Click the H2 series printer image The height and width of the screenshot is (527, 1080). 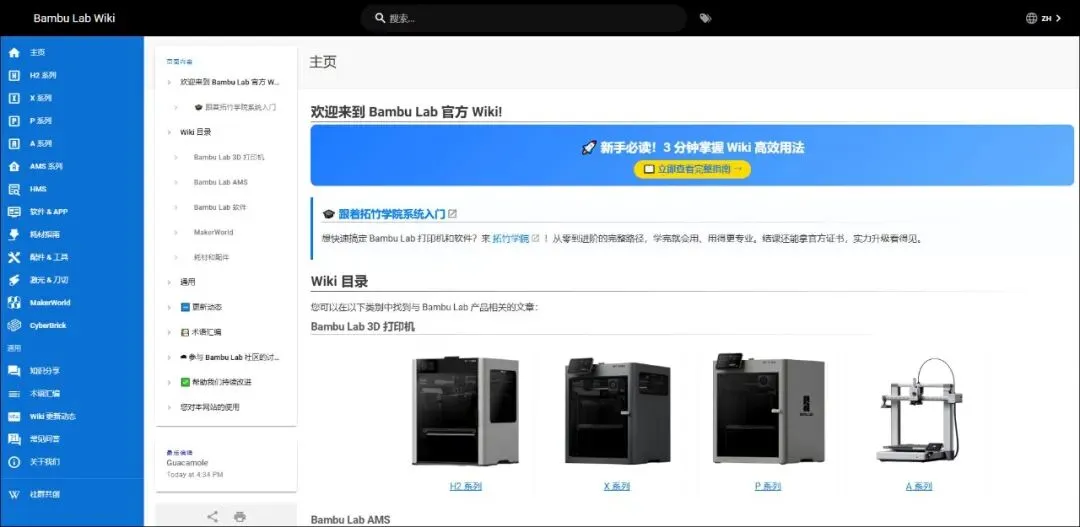point(465,411)
